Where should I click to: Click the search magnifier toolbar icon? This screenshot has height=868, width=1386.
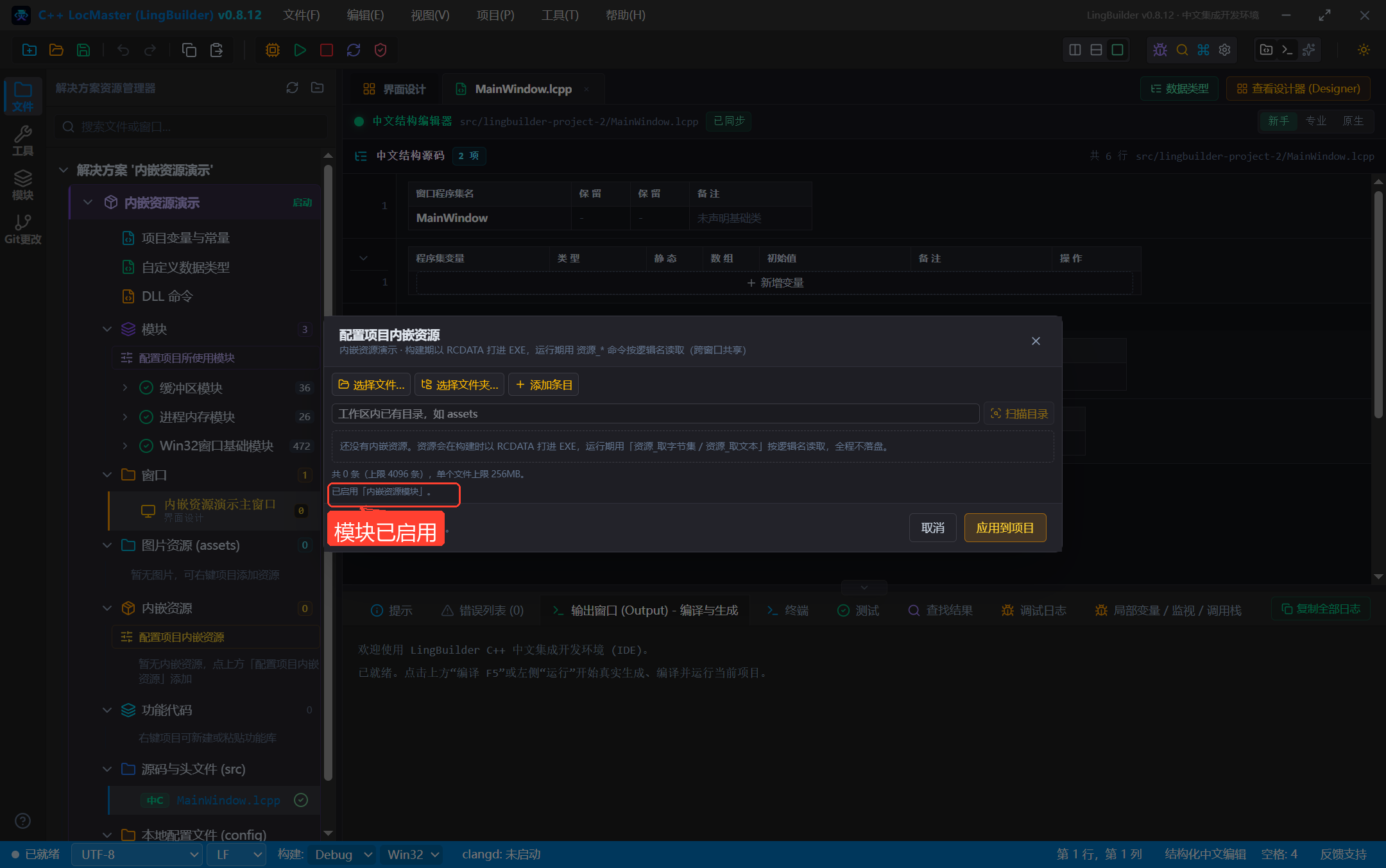click(1182, 50)
